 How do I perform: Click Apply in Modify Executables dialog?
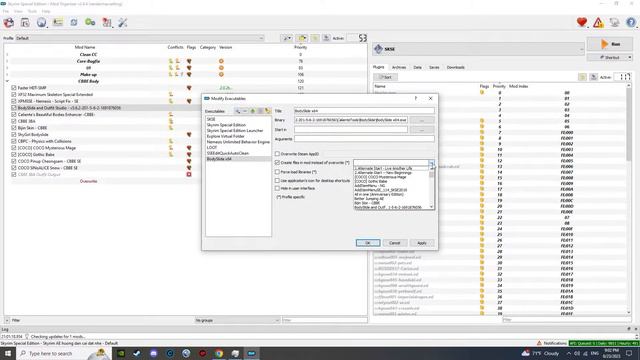(422, 243)
